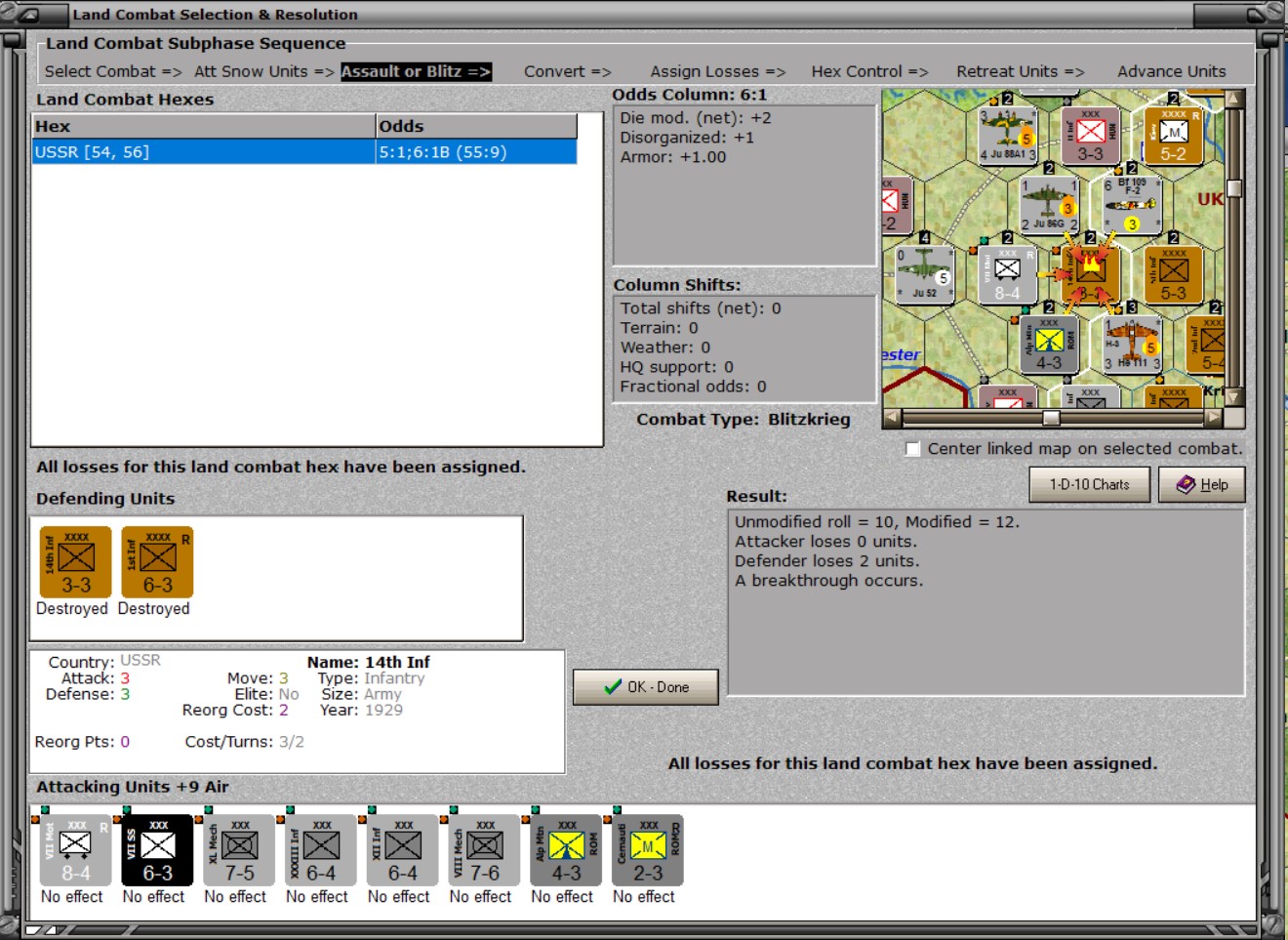
Task: Open the Help button
Action: [x=1201, y=484]
